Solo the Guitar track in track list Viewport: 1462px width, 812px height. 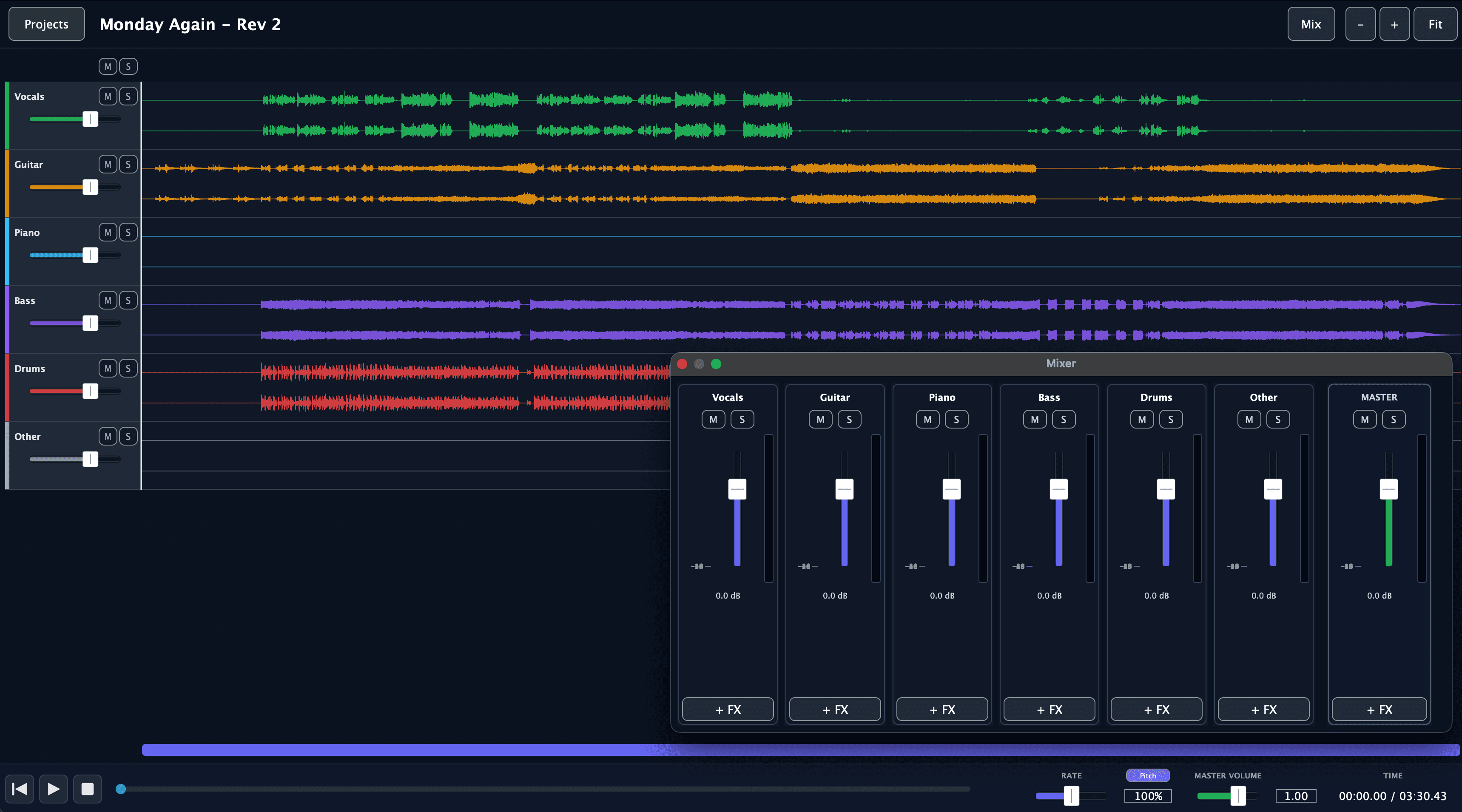[128, 165]
